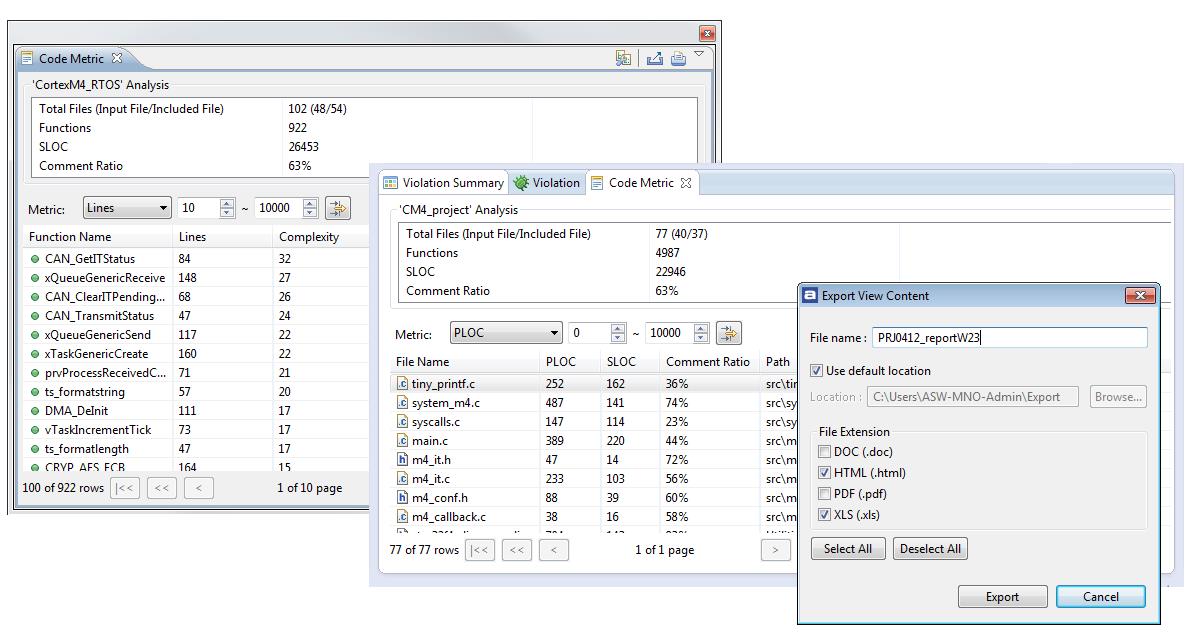Go to first page of 922 rows

125,489
